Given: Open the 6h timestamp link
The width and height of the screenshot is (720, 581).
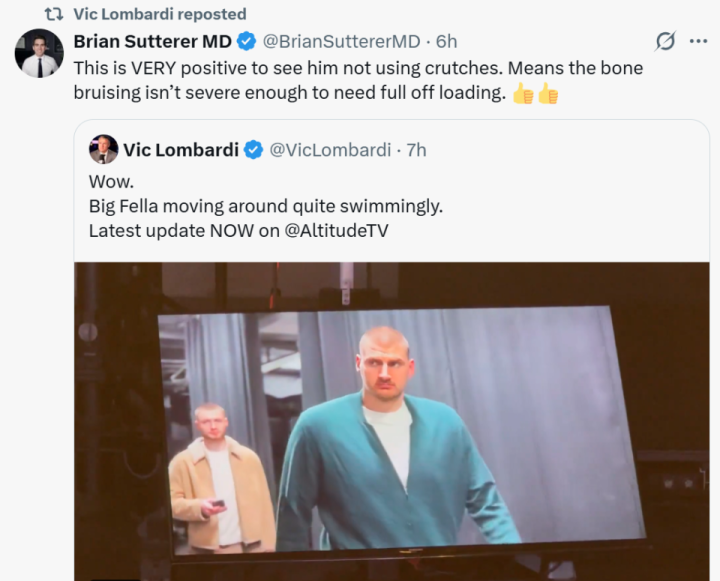Looking at the screenshot, I should [446, 41].
